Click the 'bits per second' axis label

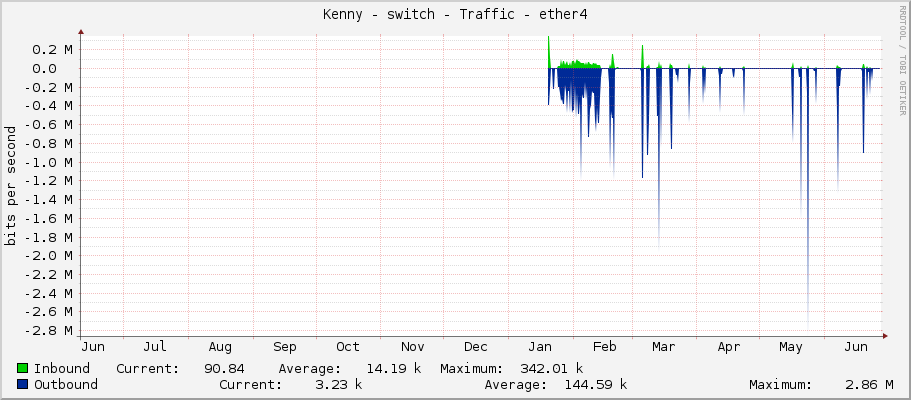point(10,186)
